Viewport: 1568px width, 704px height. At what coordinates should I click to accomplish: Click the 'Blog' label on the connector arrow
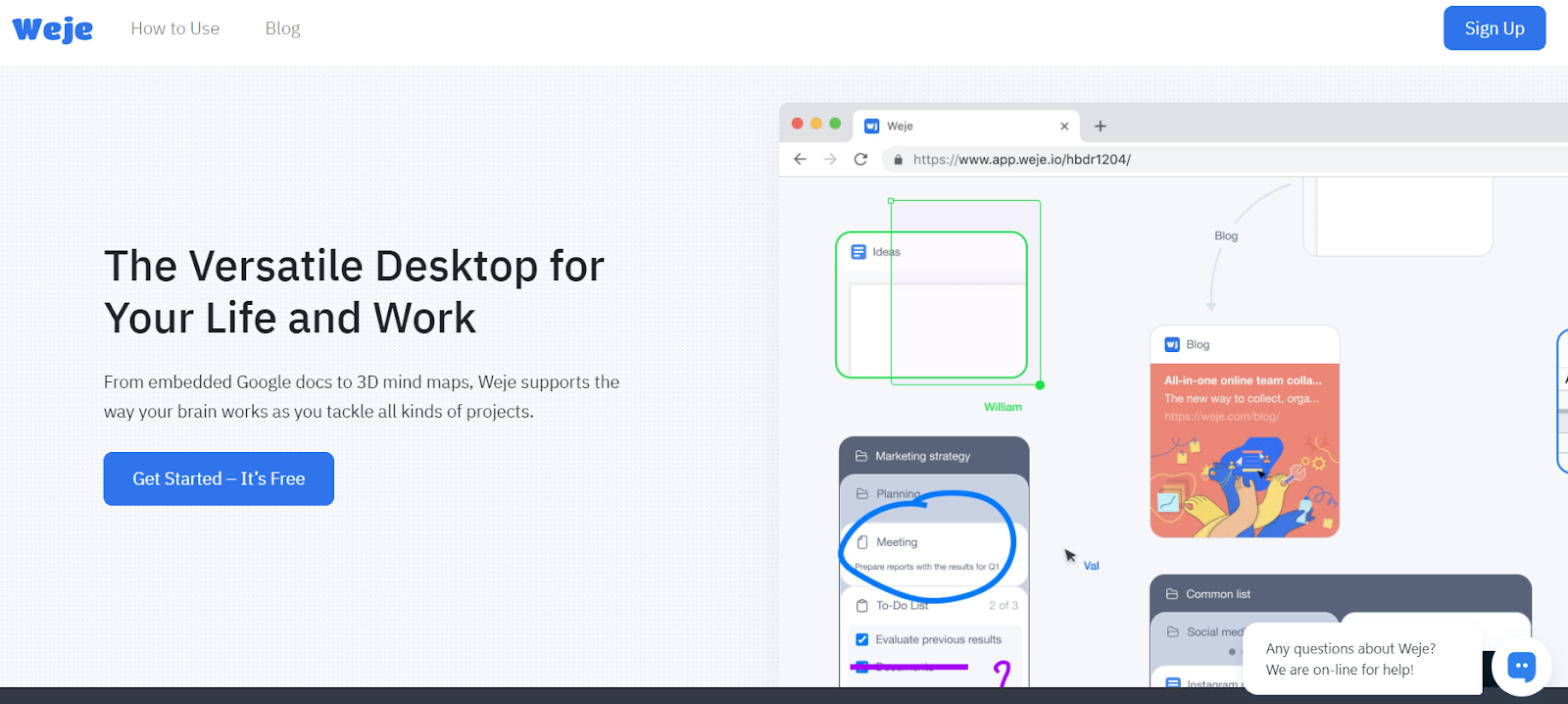1226,235
